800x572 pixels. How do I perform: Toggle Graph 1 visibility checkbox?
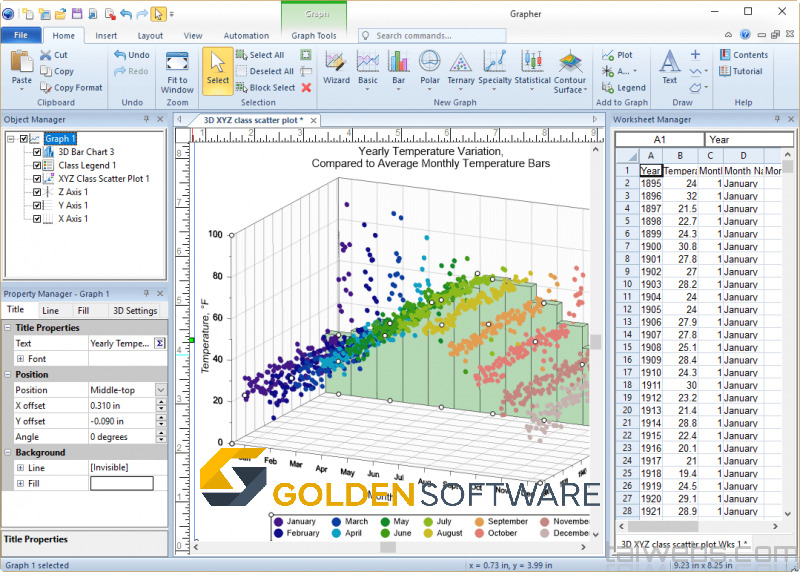(23, 139)
